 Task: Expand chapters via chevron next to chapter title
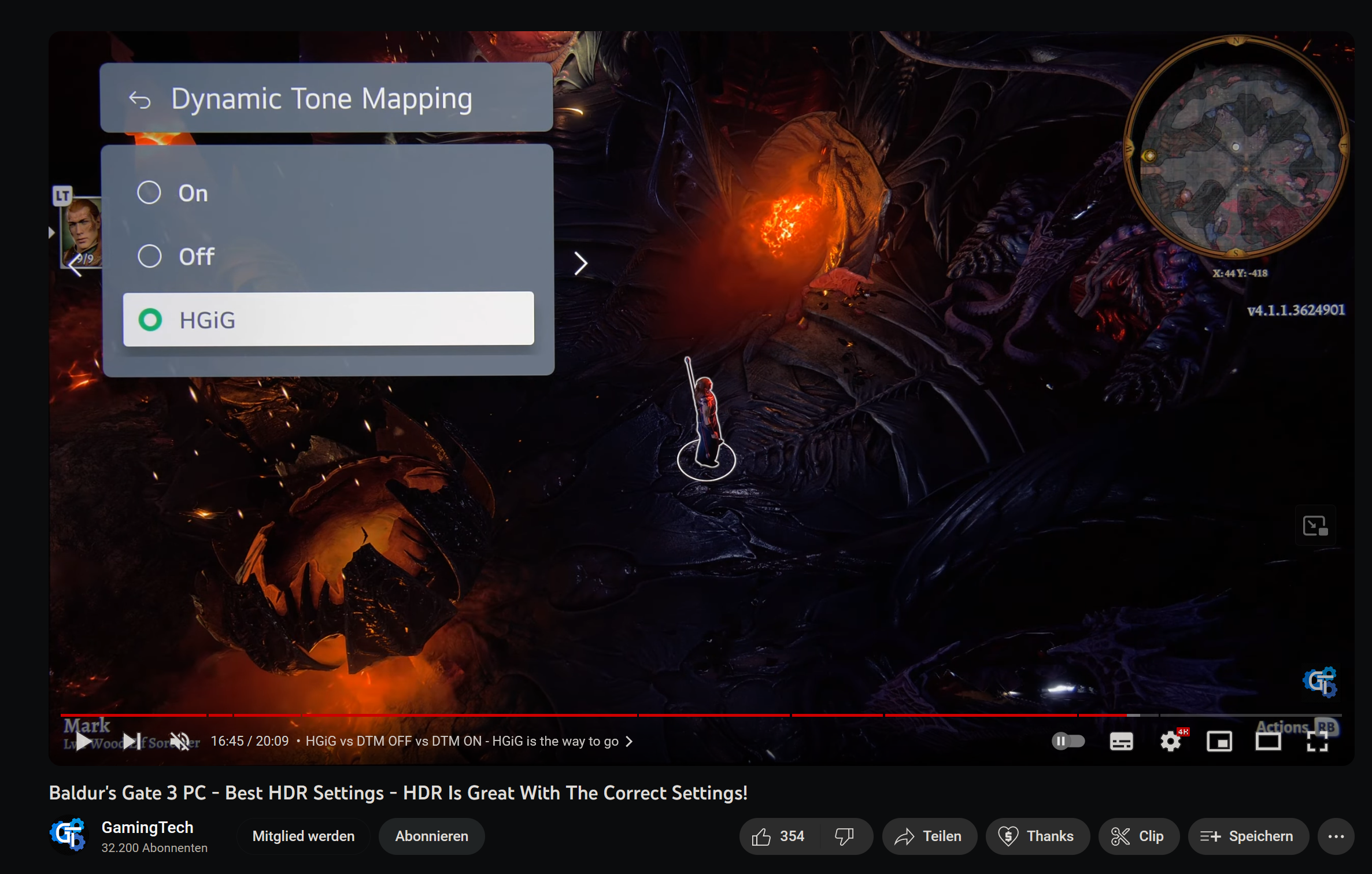629,741
